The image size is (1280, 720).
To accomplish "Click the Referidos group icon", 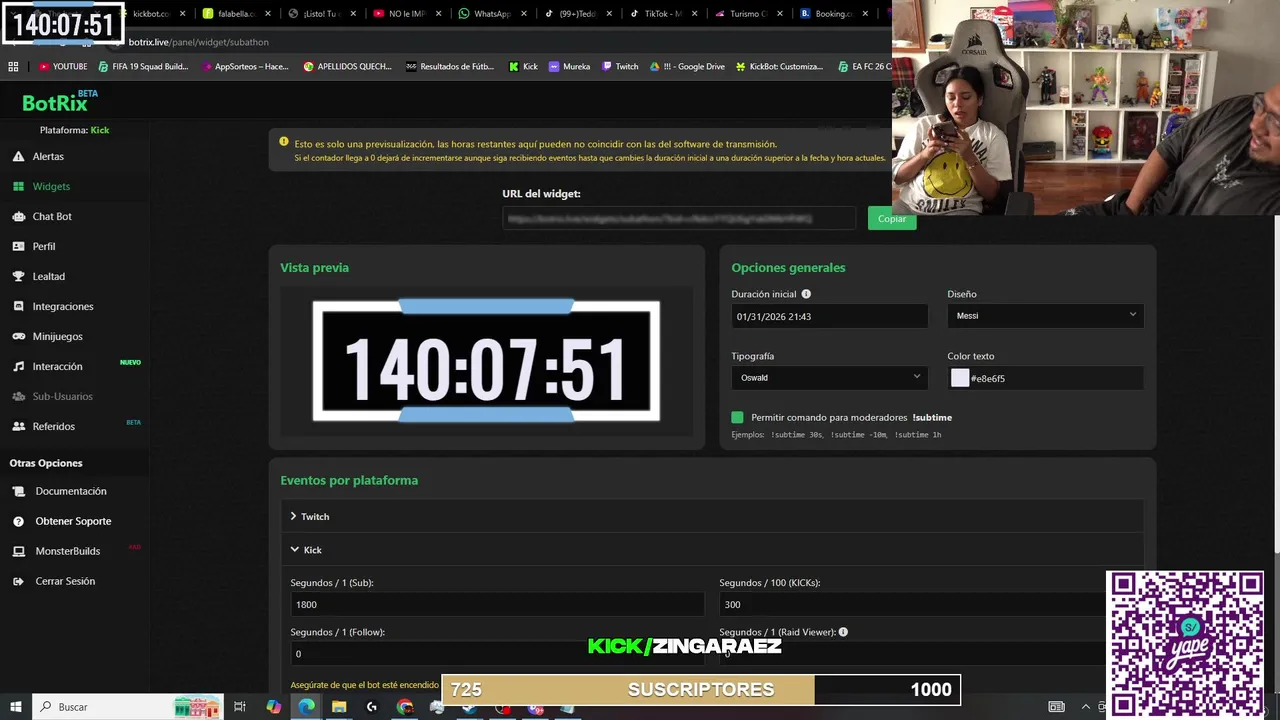I will [19, 426].
